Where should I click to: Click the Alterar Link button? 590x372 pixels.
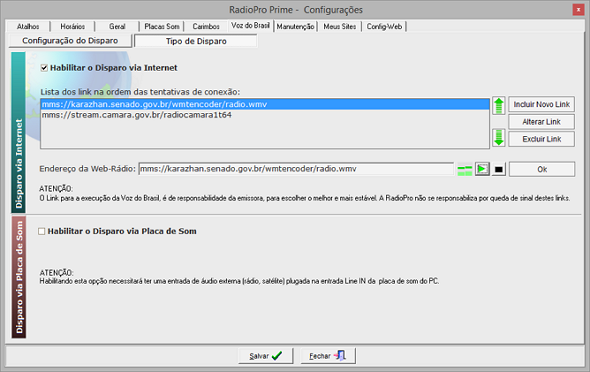tap(541, 121)
